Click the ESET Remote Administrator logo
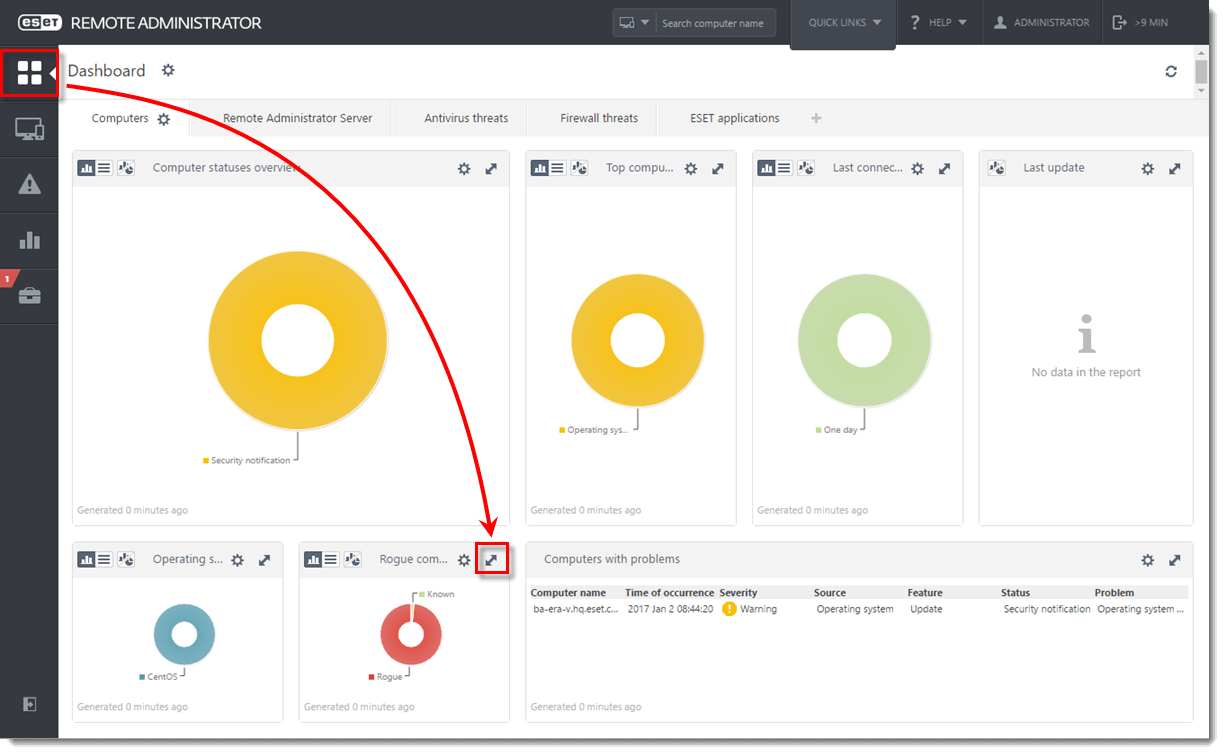This screenshot has height=754, width=1224. tap(140, 23)
